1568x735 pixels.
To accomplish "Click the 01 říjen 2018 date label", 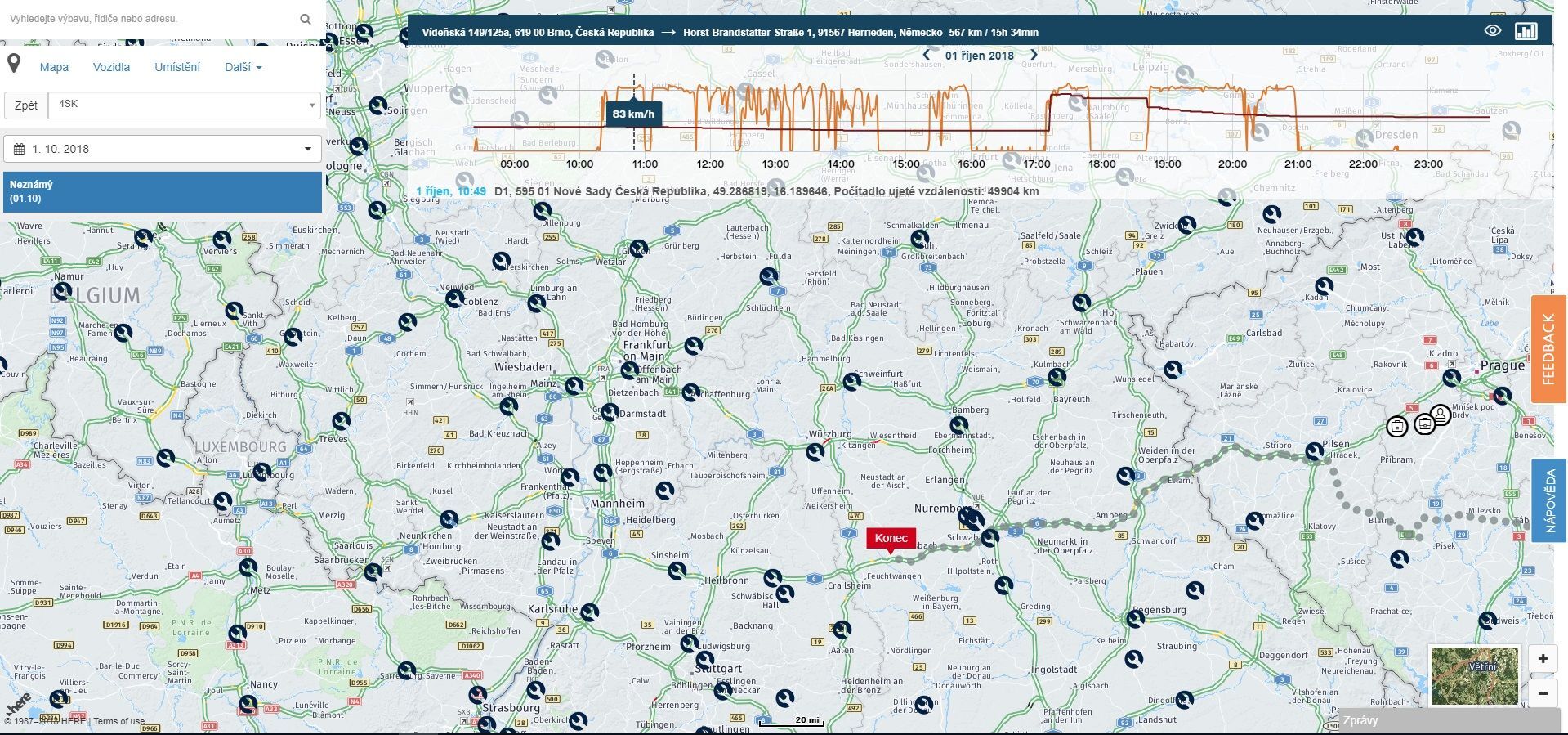I will (979, 56).
